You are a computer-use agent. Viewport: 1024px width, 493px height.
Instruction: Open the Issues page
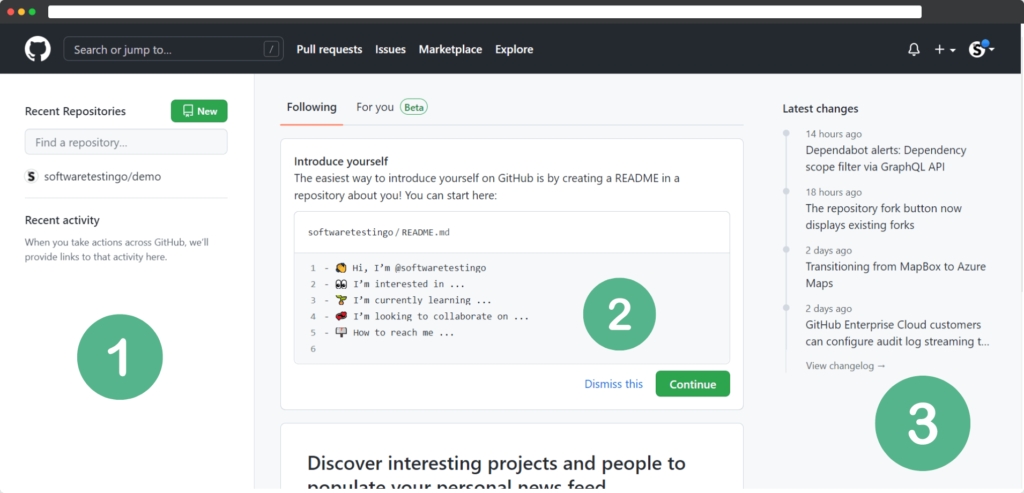point(391,50)
